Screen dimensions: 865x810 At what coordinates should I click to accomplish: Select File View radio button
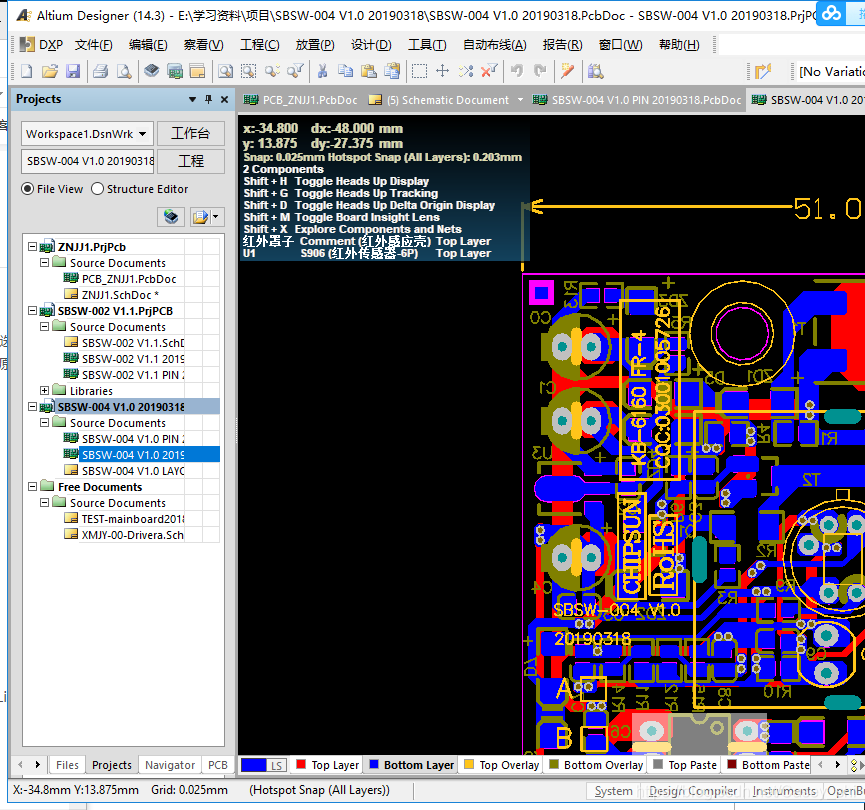coord(28,189)
